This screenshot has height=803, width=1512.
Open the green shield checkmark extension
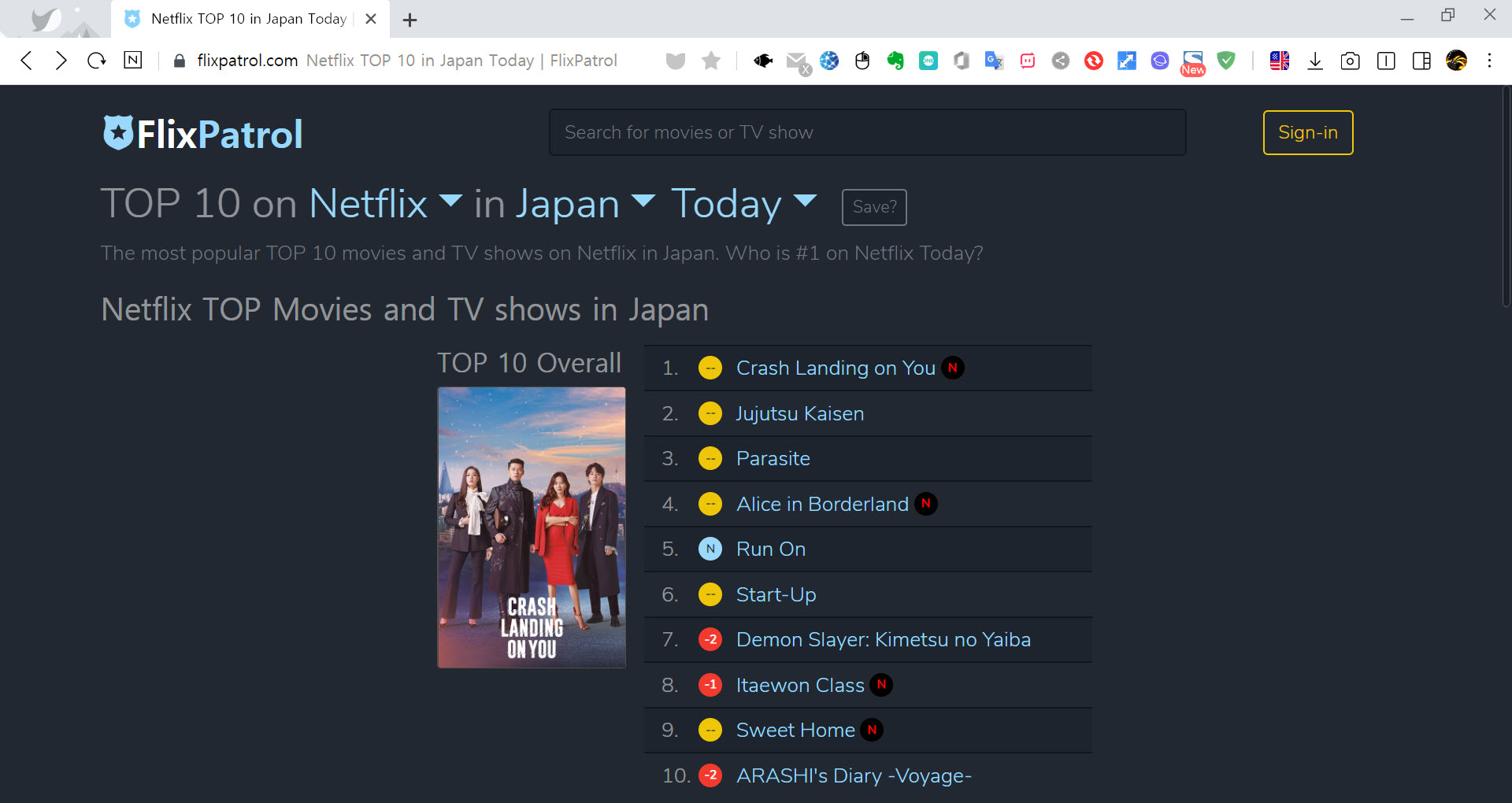tap(1226, 61)
